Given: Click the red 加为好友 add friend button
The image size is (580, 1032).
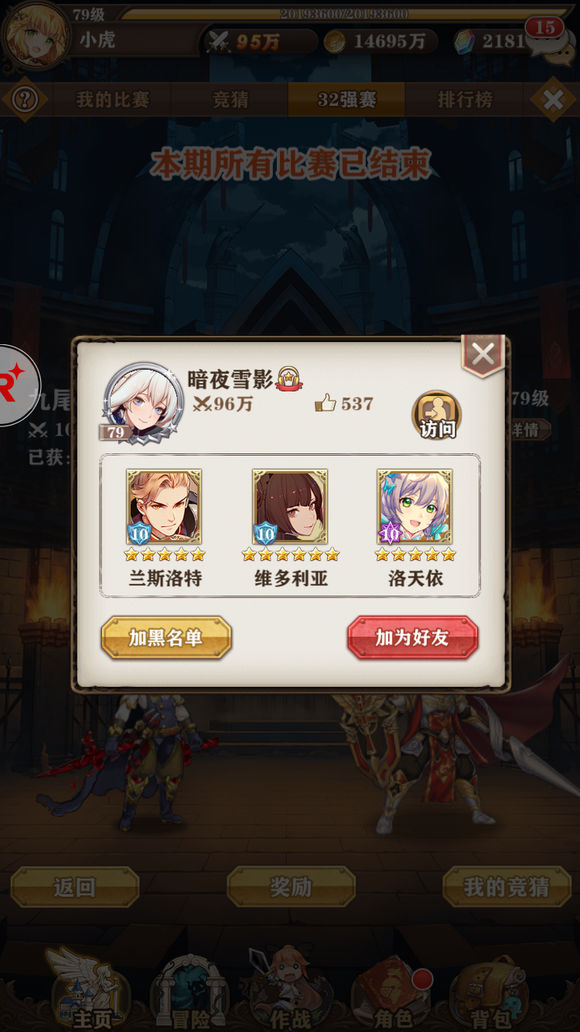Looking at the screenshot, I should [x=413, y=638].
